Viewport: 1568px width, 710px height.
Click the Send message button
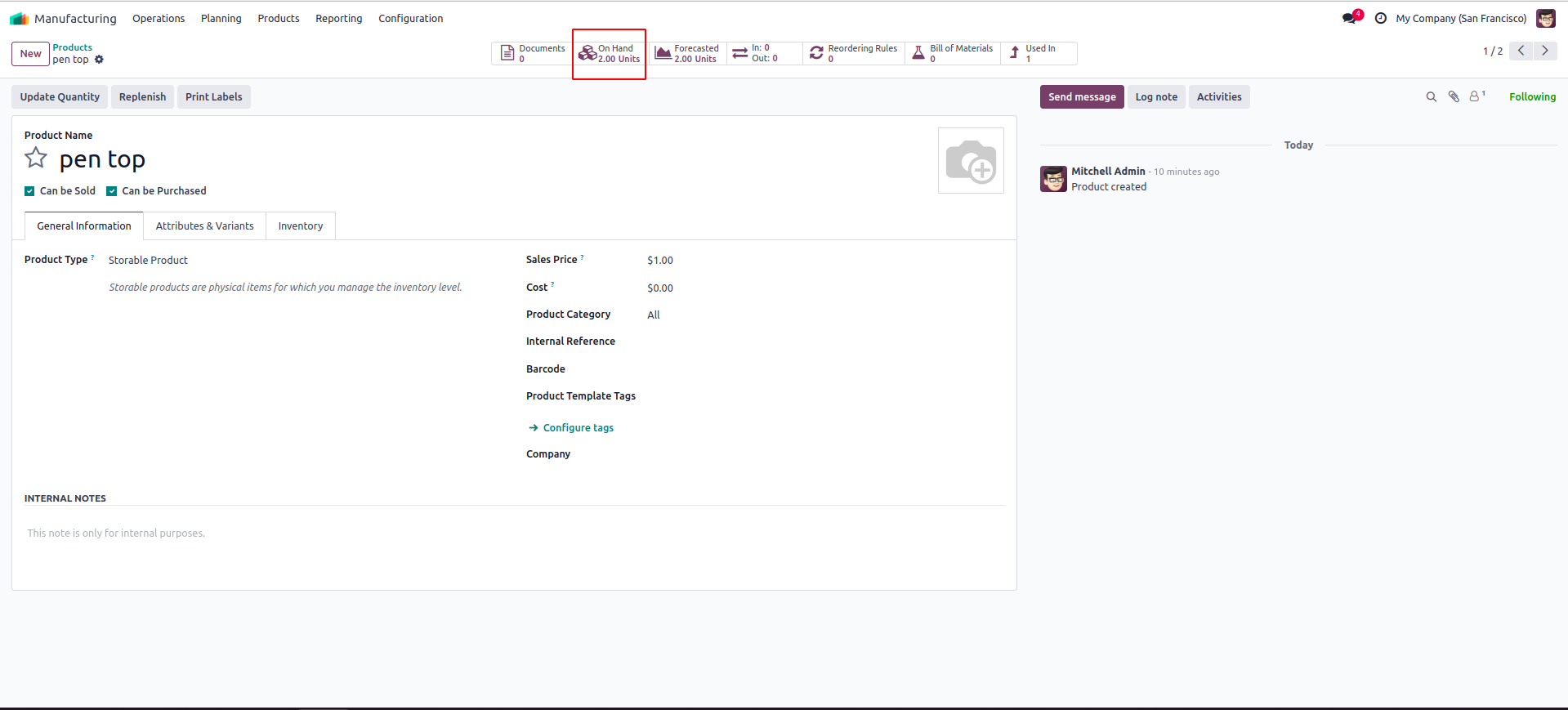pyautogui.click(x=1082, y=96)
